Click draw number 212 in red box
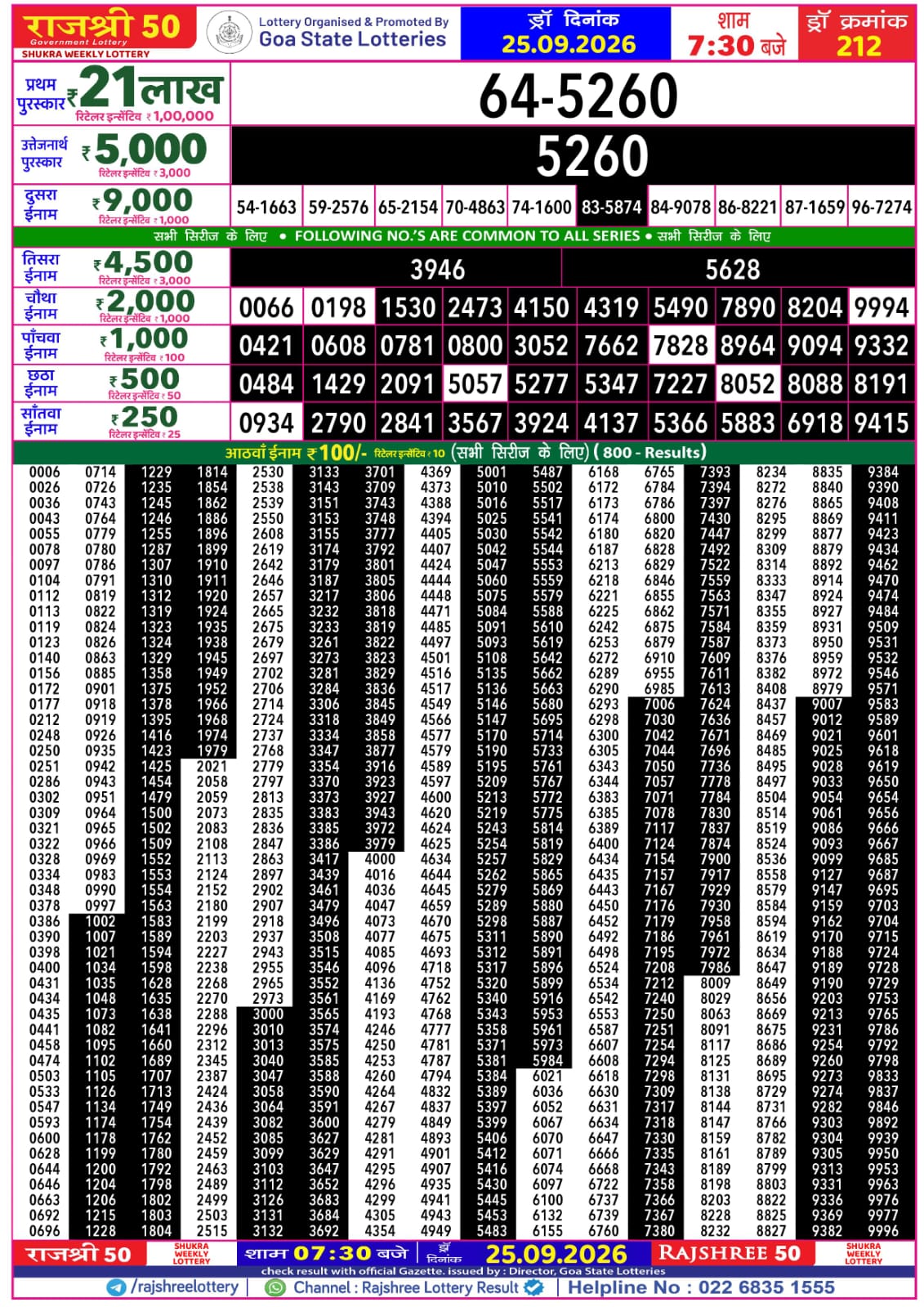This screenshot has width=924, height=1307. [859, 46]
